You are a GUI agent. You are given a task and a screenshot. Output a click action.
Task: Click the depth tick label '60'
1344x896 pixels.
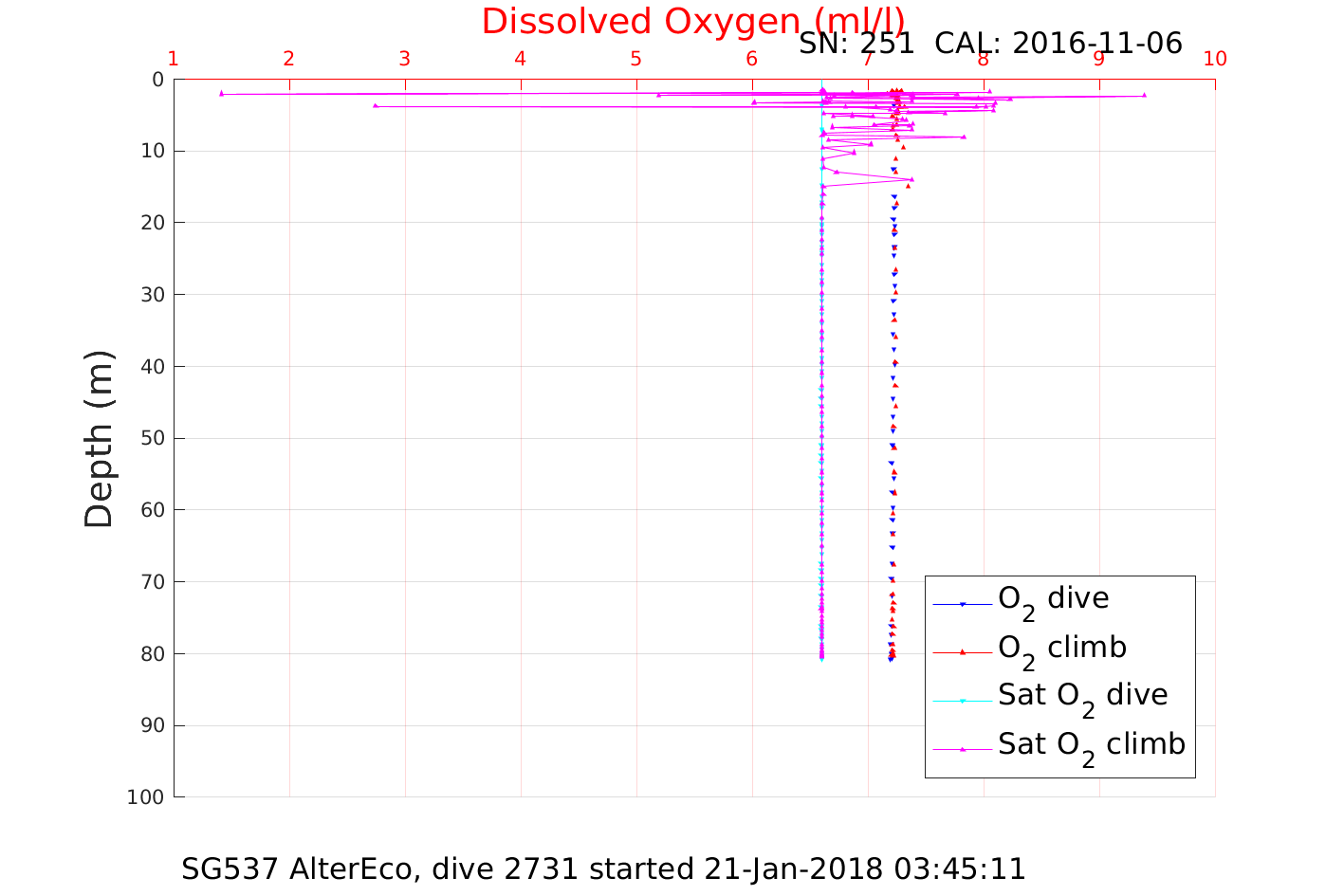pos(153,510)
